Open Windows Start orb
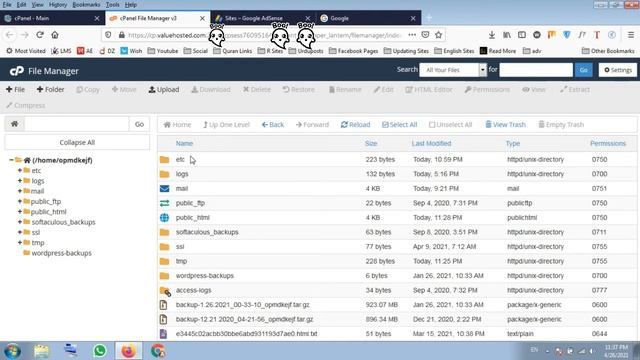640x360 pixels. coord(13,351)
